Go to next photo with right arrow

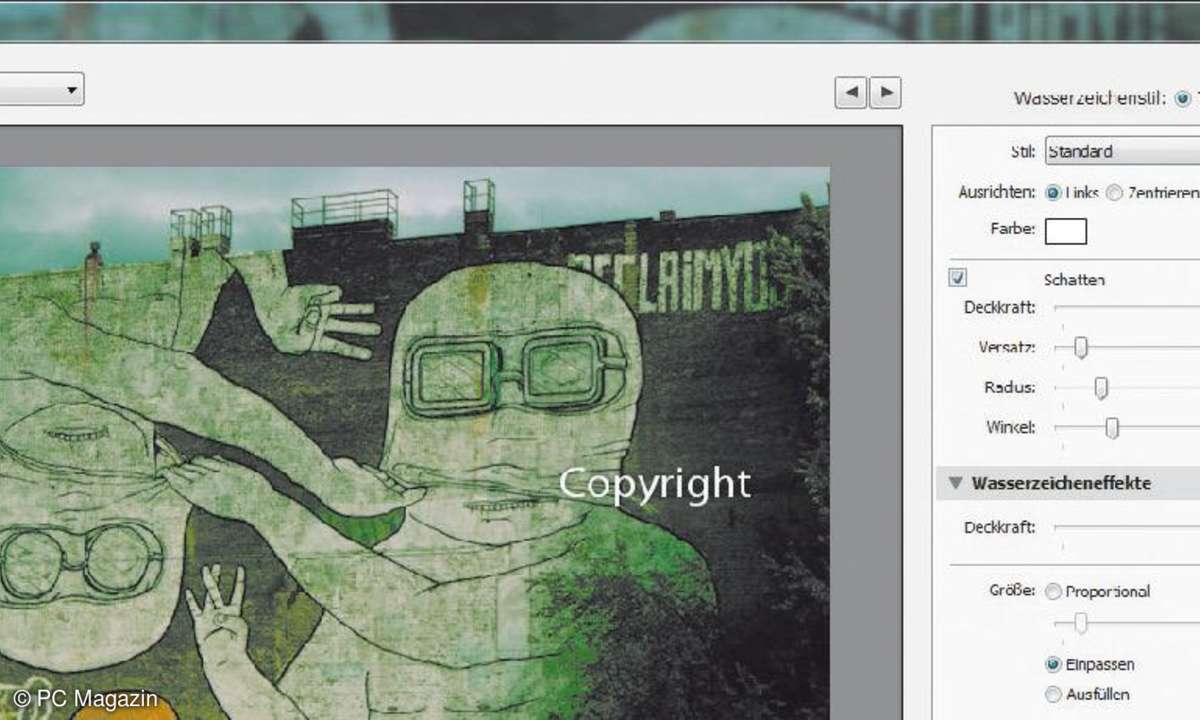885,93
